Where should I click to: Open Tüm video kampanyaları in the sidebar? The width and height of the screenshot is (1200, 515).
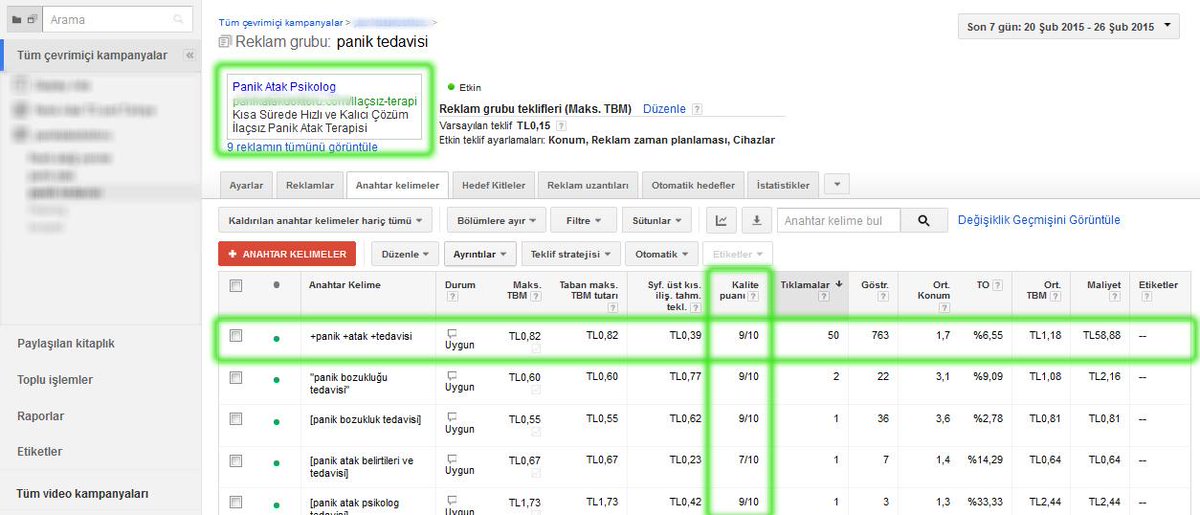pyautogui.click(x=82, y=494)
